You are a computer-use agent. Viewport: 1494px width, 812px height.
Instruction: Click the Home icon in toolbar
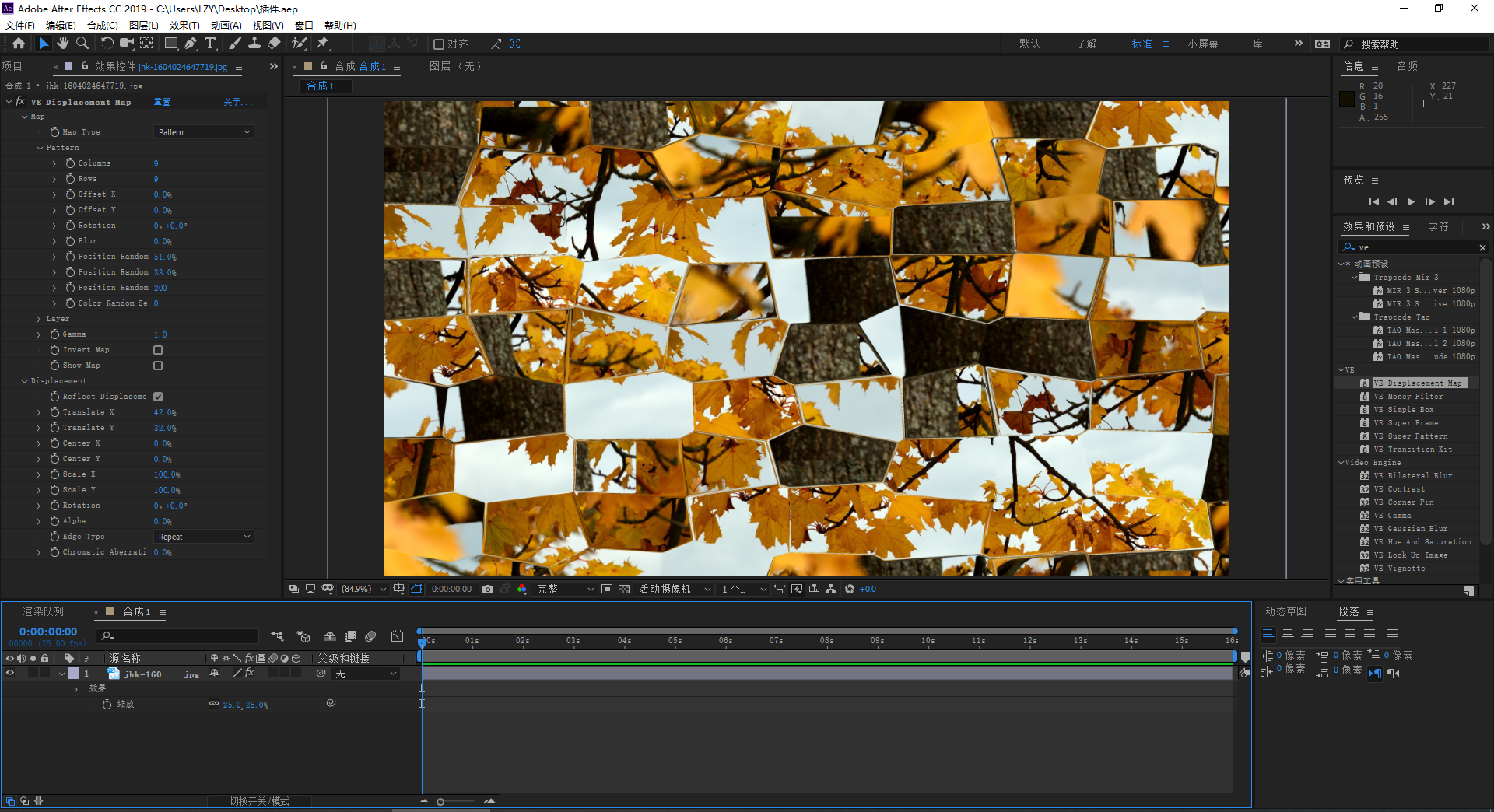(19, 44)
